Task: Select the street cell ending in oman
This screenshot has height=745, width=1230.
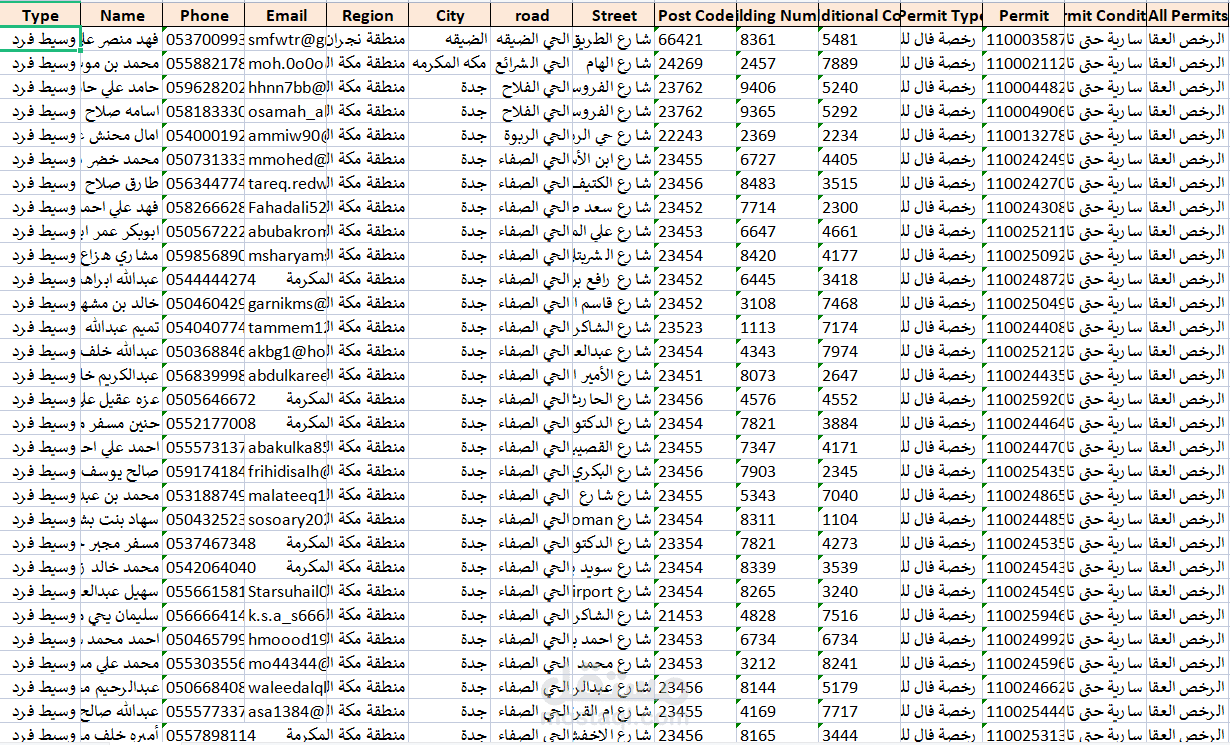Action: pyautogui.click(x=614, y=519)
